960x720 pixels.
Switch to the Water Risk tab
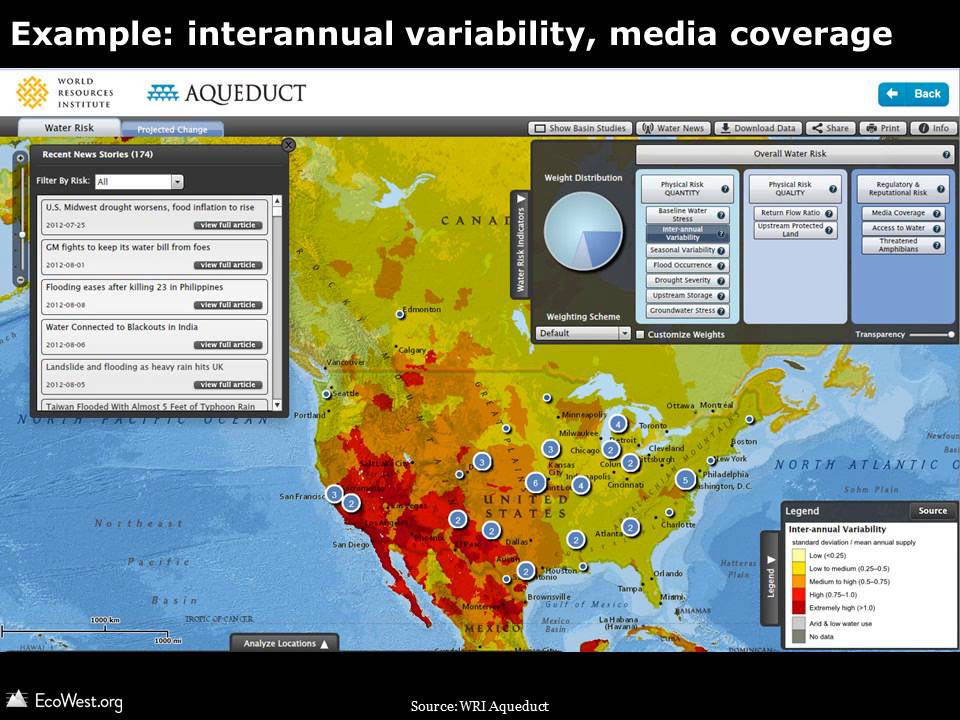point(69,128)
